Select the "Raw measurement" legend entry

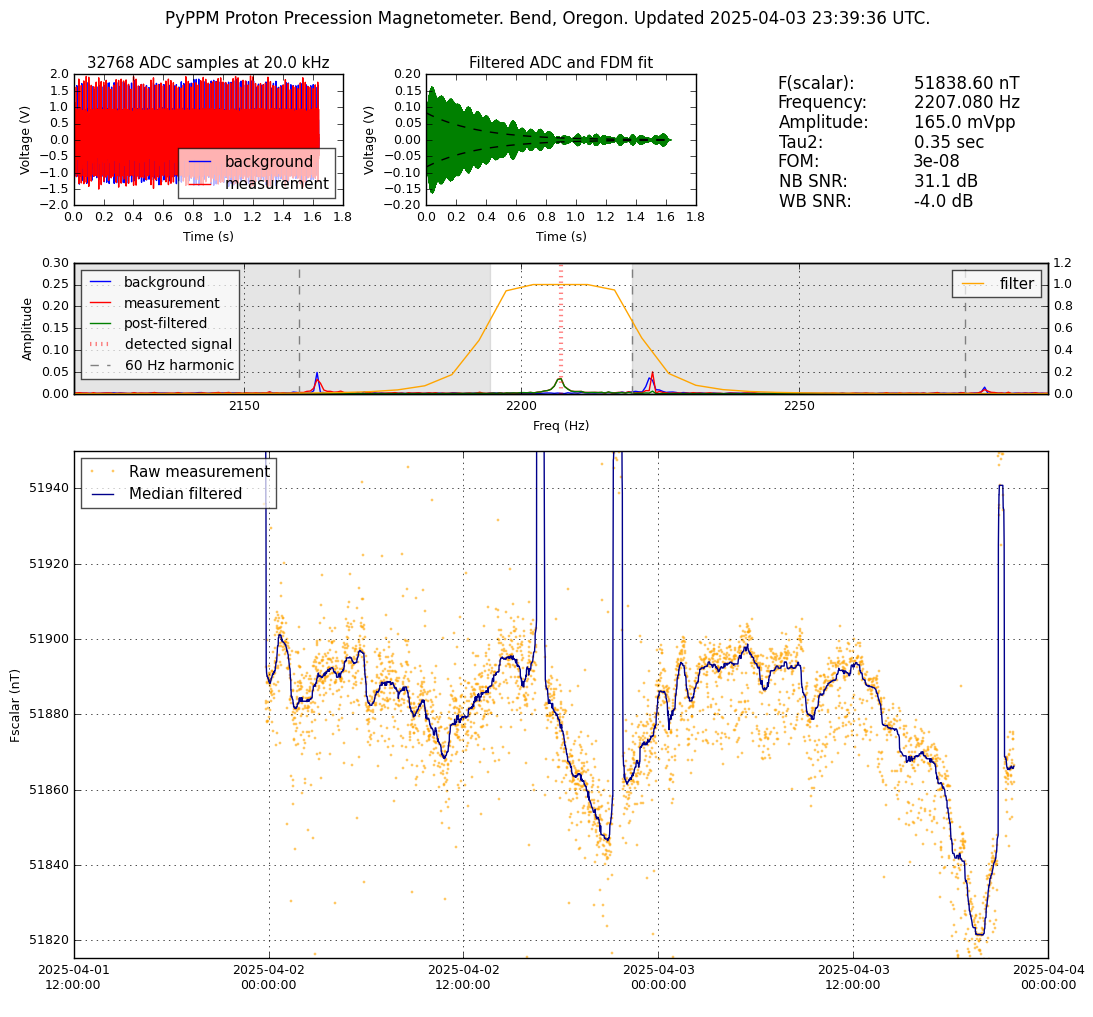pyautogui.click(x=199, y=471)
